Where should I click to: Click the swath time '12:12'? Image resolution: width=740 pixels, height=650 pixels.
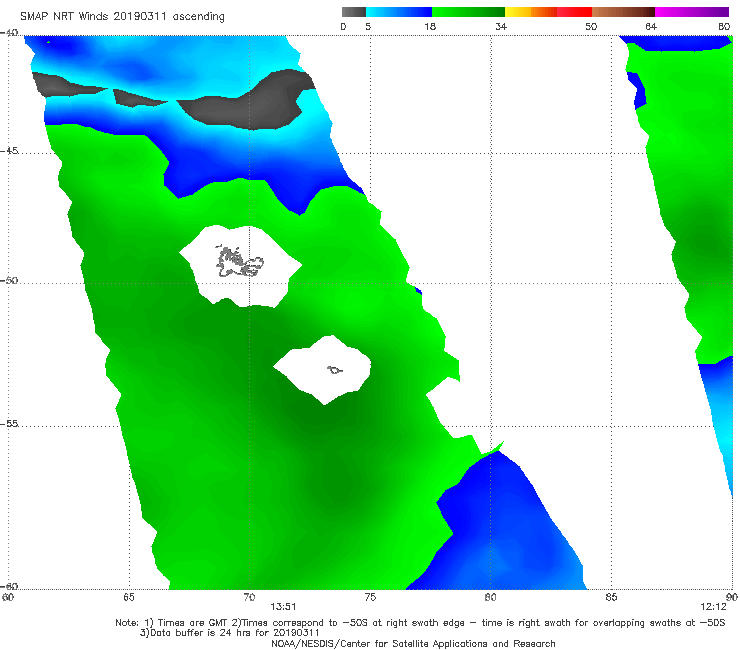pyautogui.click(x=713, y=607)
